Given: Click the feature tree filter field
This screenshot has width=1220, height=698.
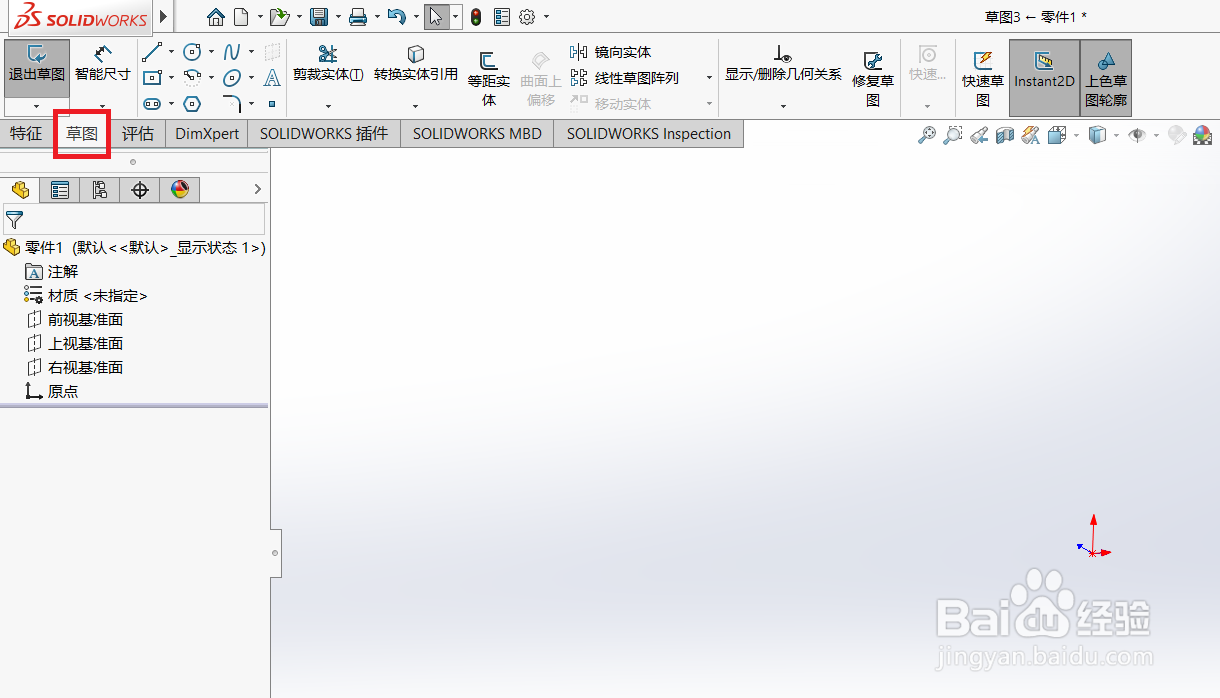Looking at the screenshot, I should click(x=134, y=219).
